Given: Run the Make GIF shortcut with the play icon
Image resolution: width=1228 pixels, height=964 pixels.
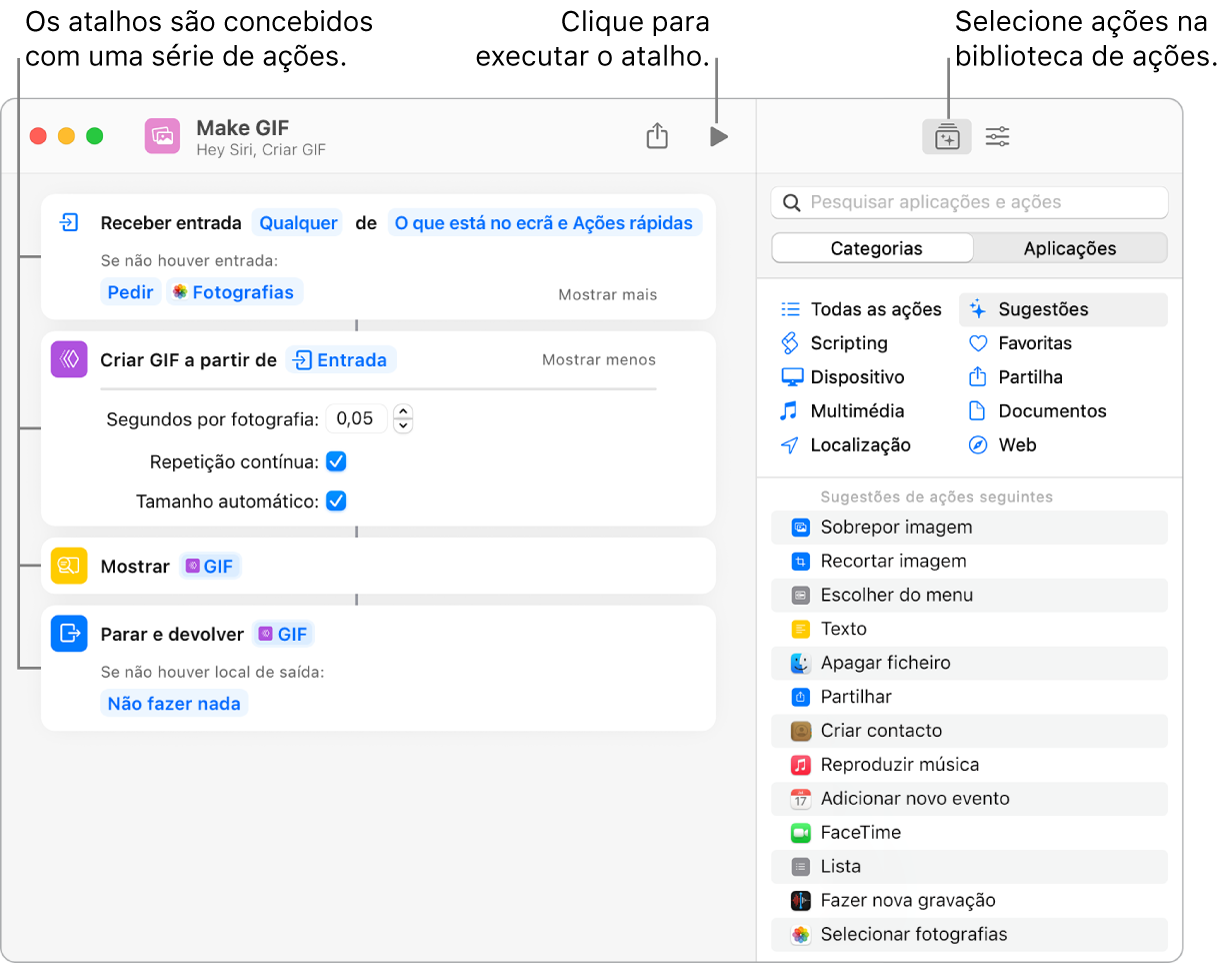Looking at the screenshot, I should point(719,136).
